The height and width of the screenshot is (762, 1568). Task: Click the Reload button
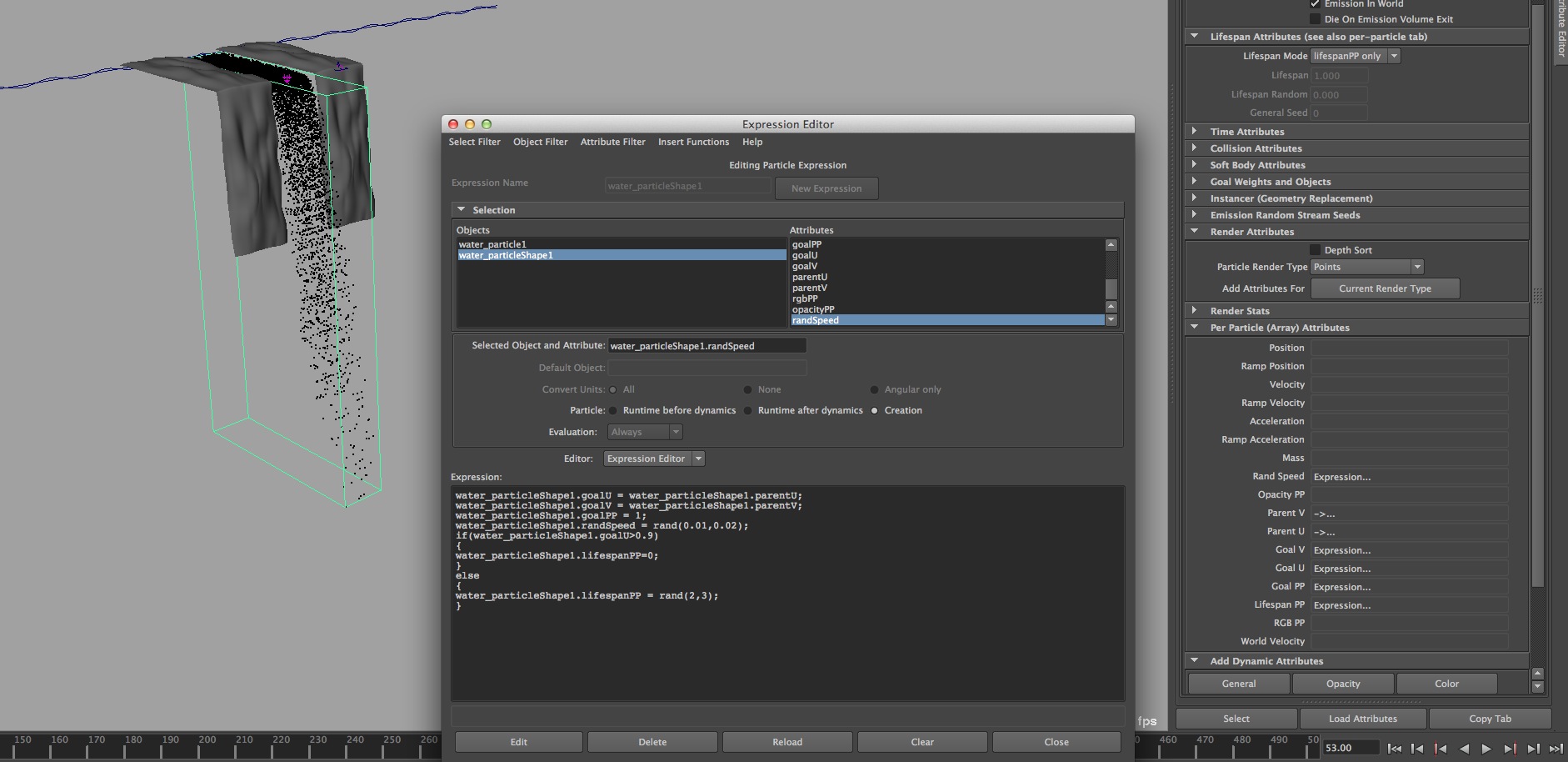coord(786,742)
